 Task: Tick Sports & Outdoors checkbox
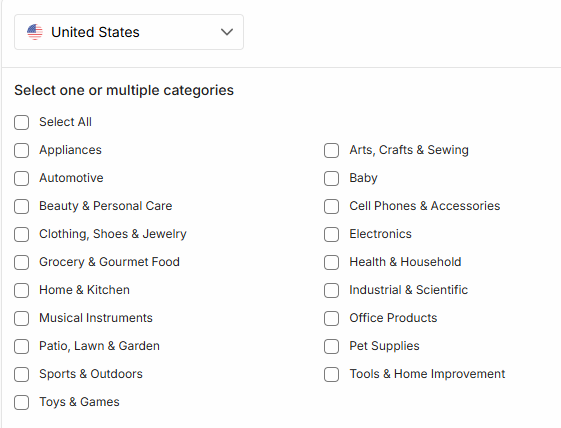click(21, 374)
